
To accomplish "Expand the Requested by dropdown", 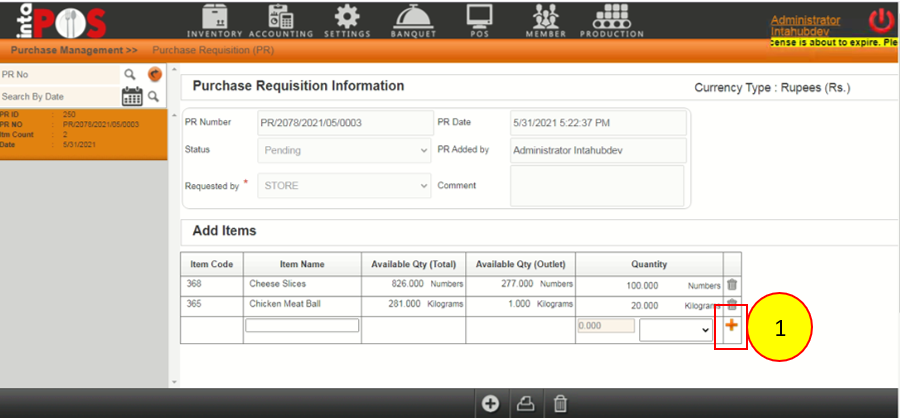I will [x=344, y=185].
